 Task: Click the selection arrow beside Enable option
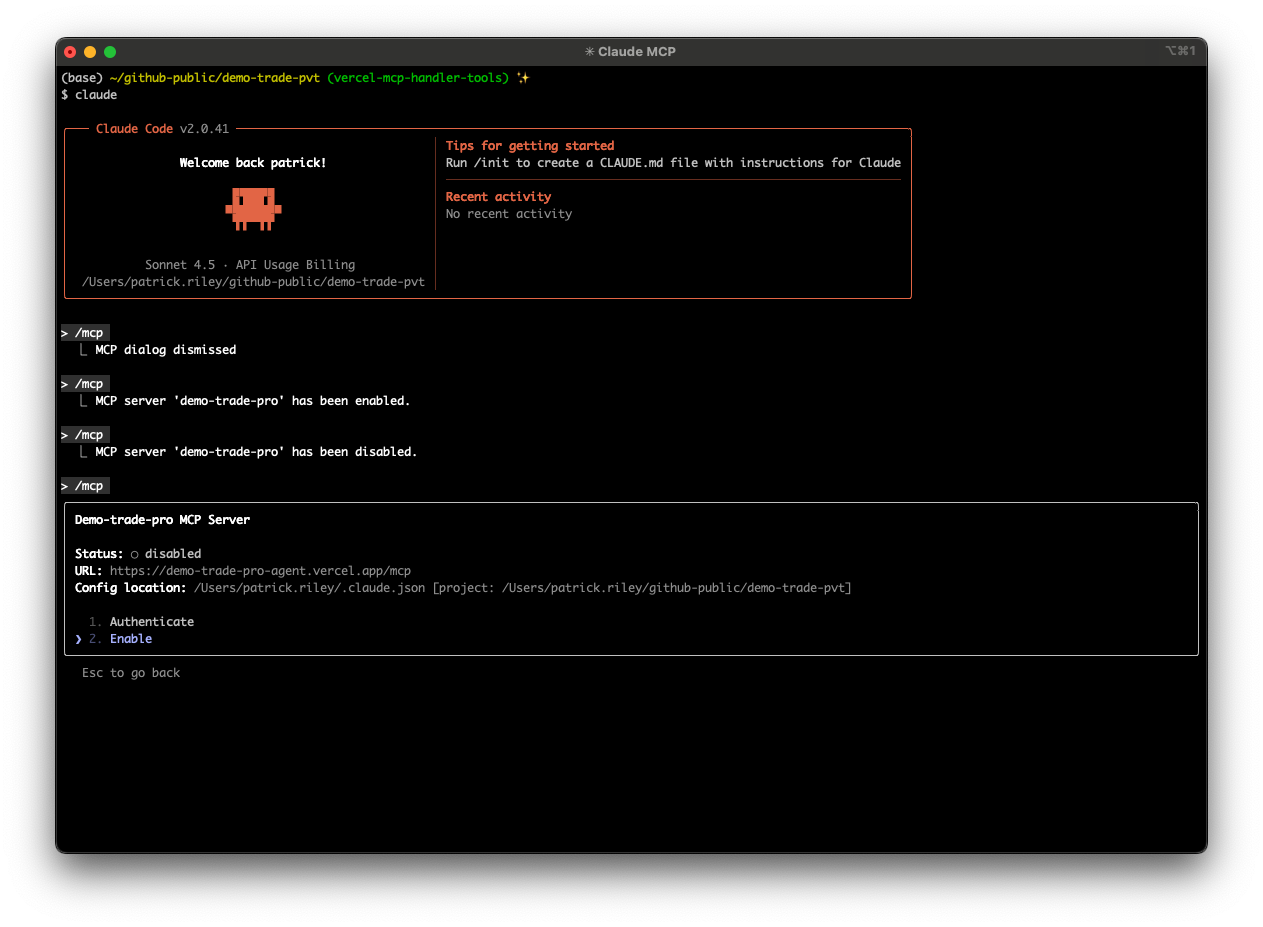click(x=78, y=639)
